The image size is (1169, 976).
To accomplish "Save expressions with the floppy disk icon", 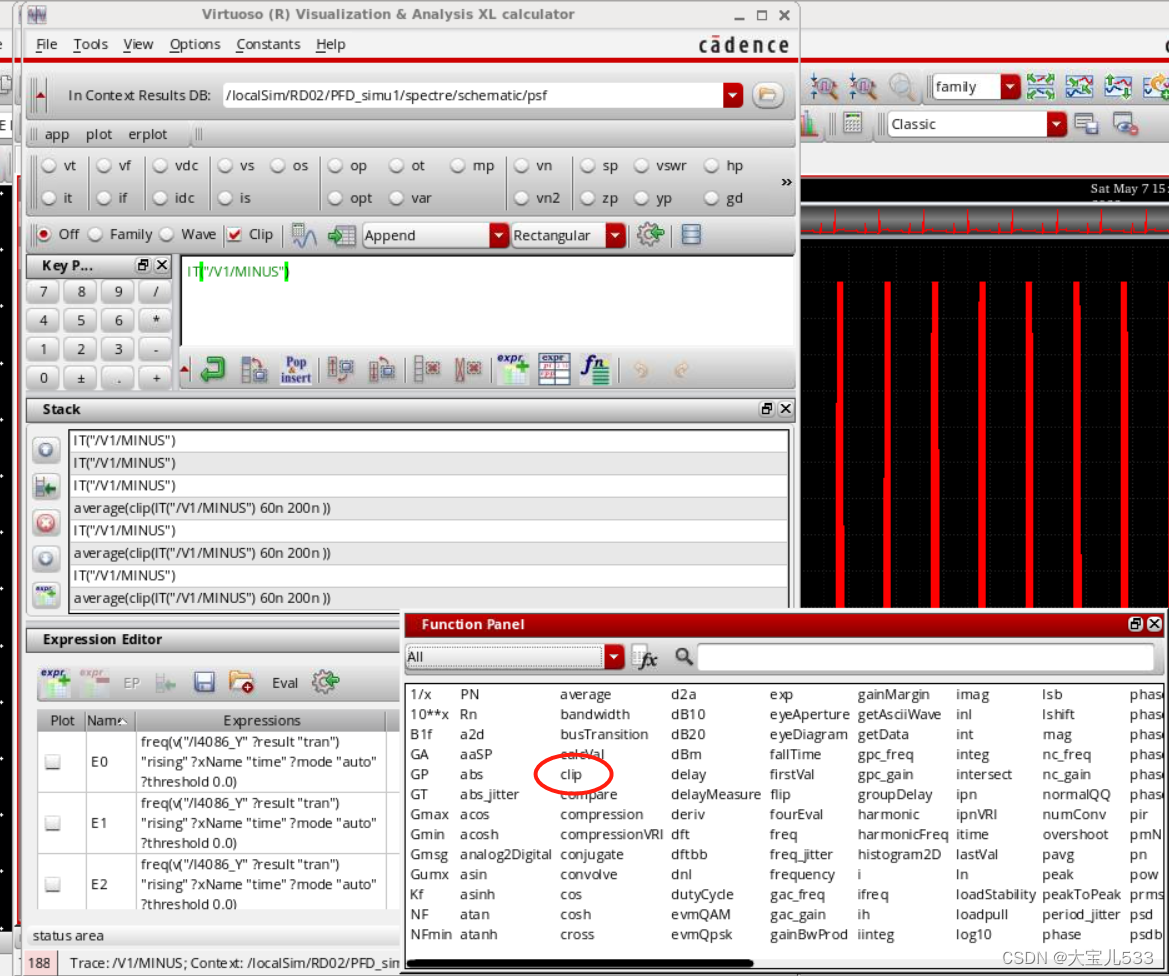I will (x=204, y=682).
